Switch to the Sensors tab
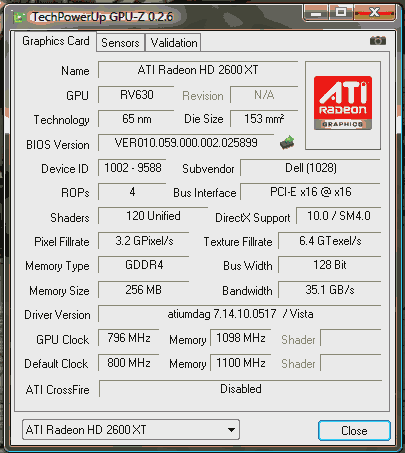The width and height of the screenshot is (405, 453). [120, 43]
